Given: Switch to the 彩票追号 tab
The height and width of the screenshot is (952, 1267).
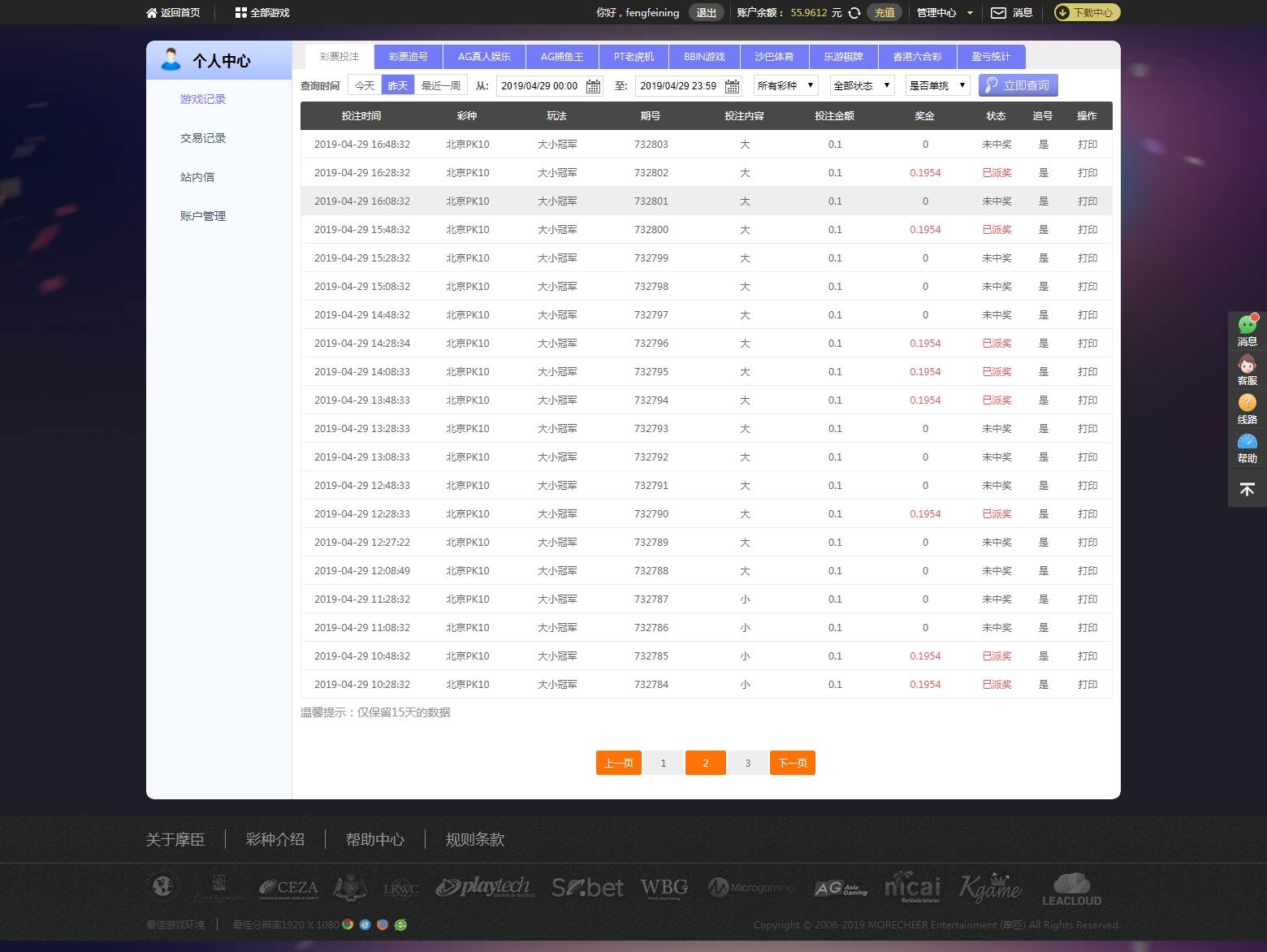Looking at the screenshot, I should point(408,57).
